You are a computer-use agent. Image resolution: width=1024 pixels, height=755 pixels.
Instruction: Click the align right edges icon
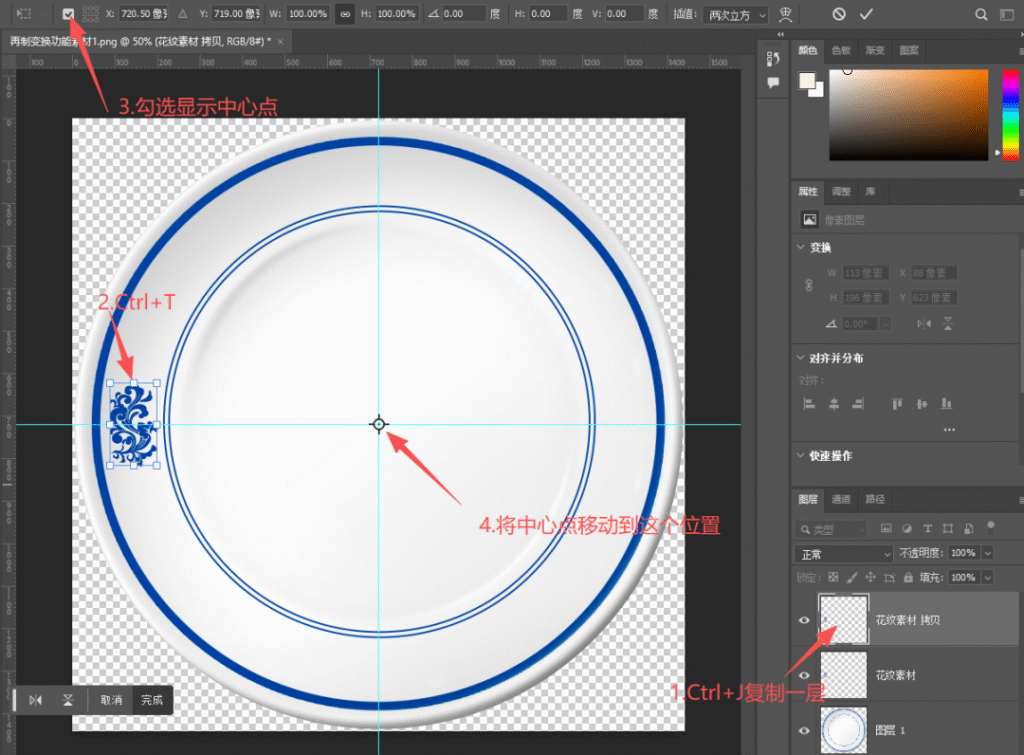click(858, 404)
